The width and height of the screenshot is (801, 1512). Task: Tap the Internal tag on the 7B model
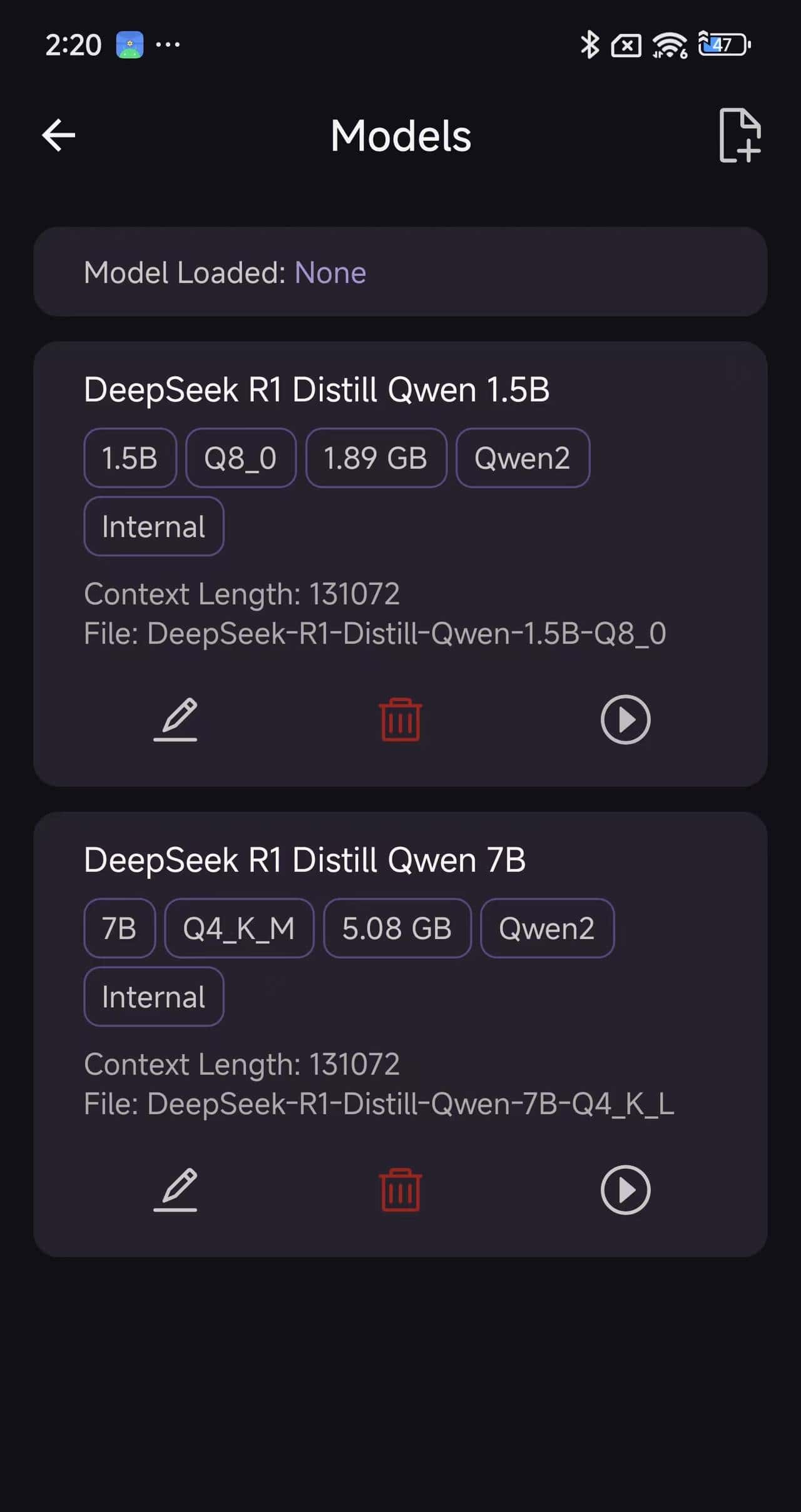(x=153, y=996)
